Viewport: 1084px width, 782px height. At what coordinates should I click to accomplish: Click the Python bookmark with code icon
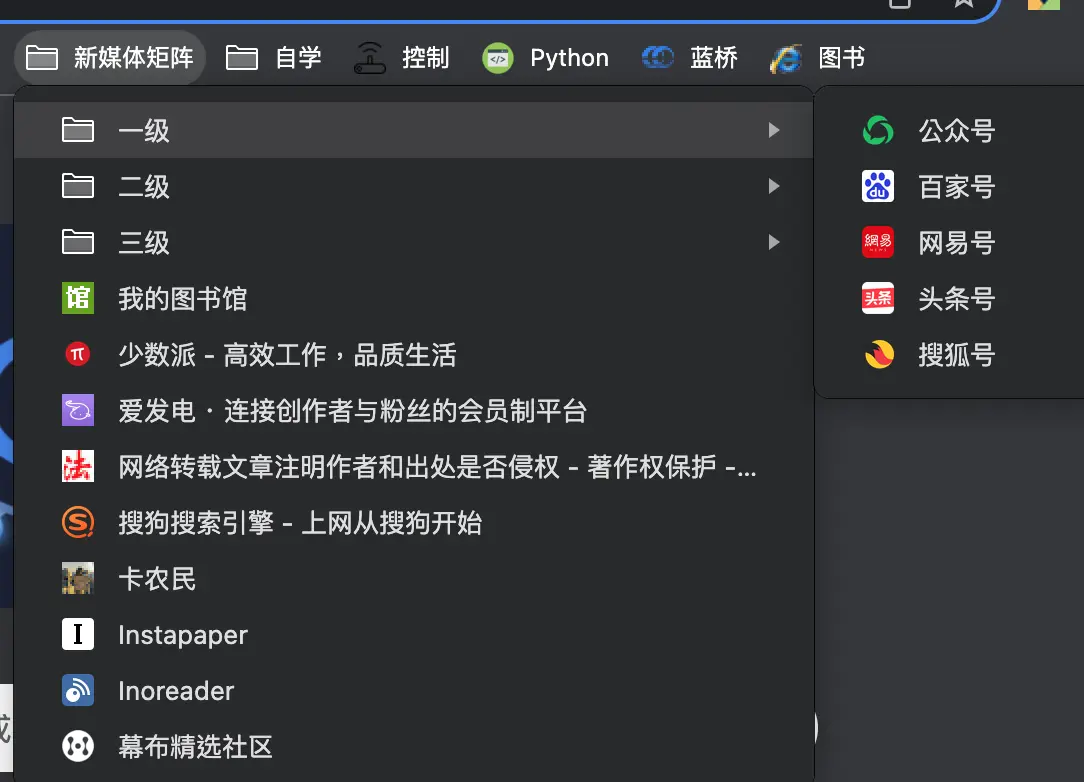click(x=546, y=58)
